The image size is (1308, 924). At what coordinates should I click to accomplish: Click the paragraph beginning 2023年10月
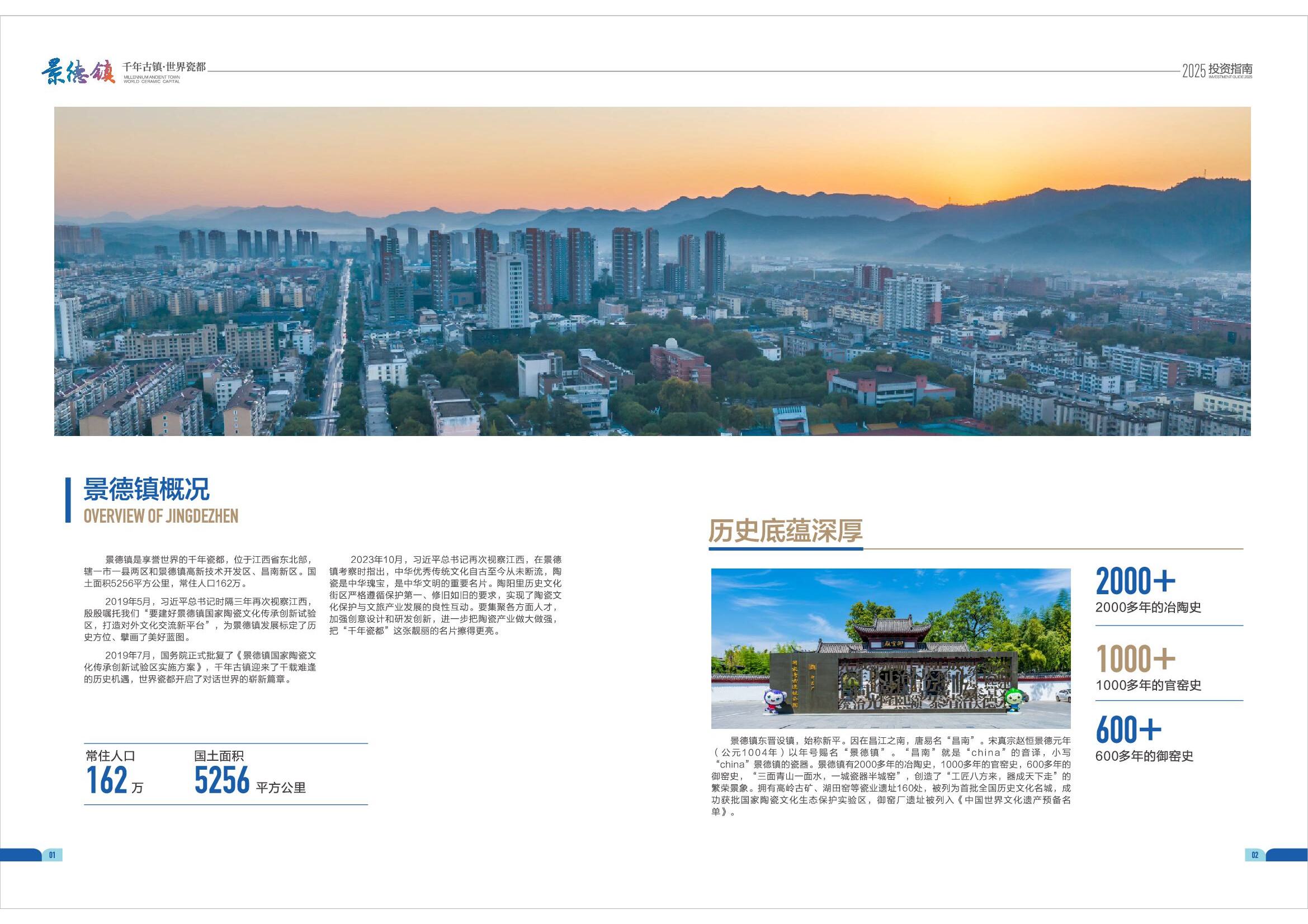coord(445,595)
